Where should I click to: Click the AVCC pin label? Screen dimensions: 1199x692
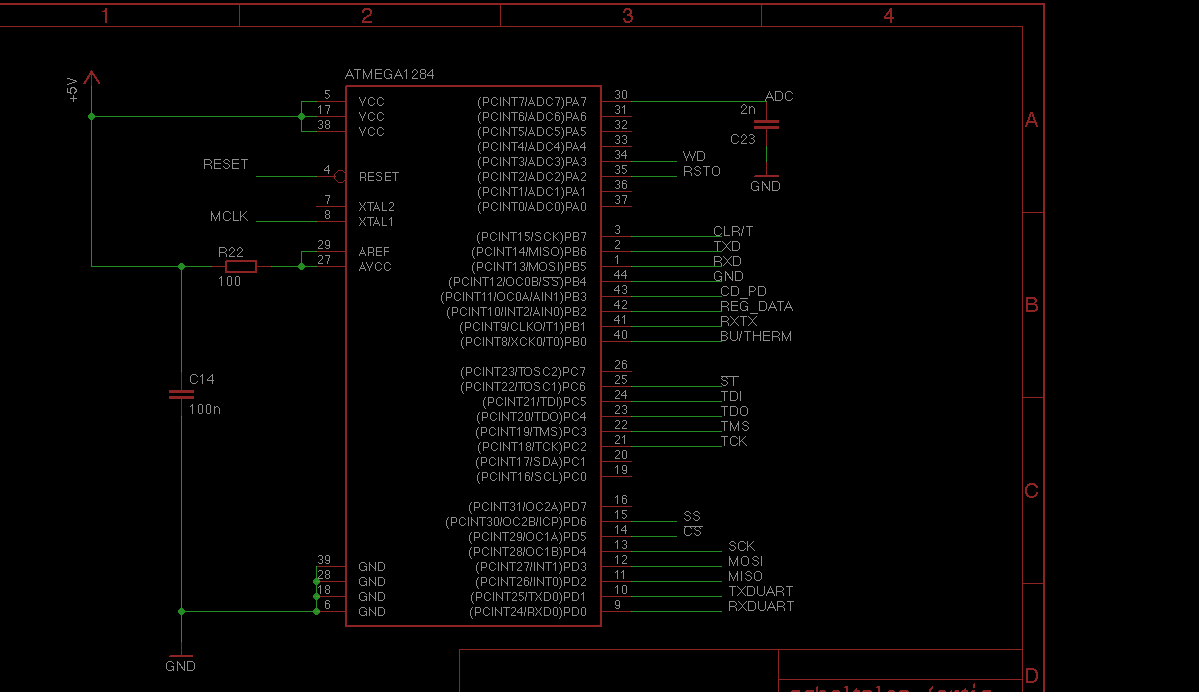point(375,267)
